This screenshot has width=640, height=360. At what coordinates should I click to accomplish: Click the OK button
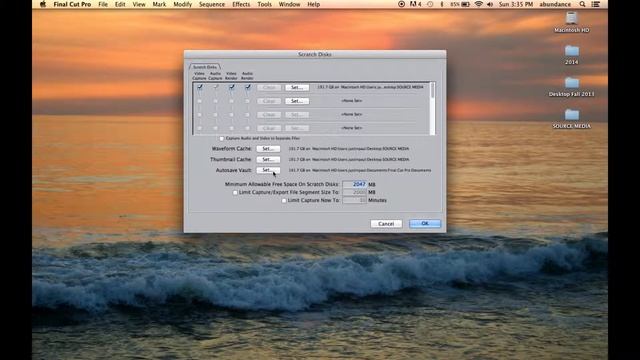425,223
